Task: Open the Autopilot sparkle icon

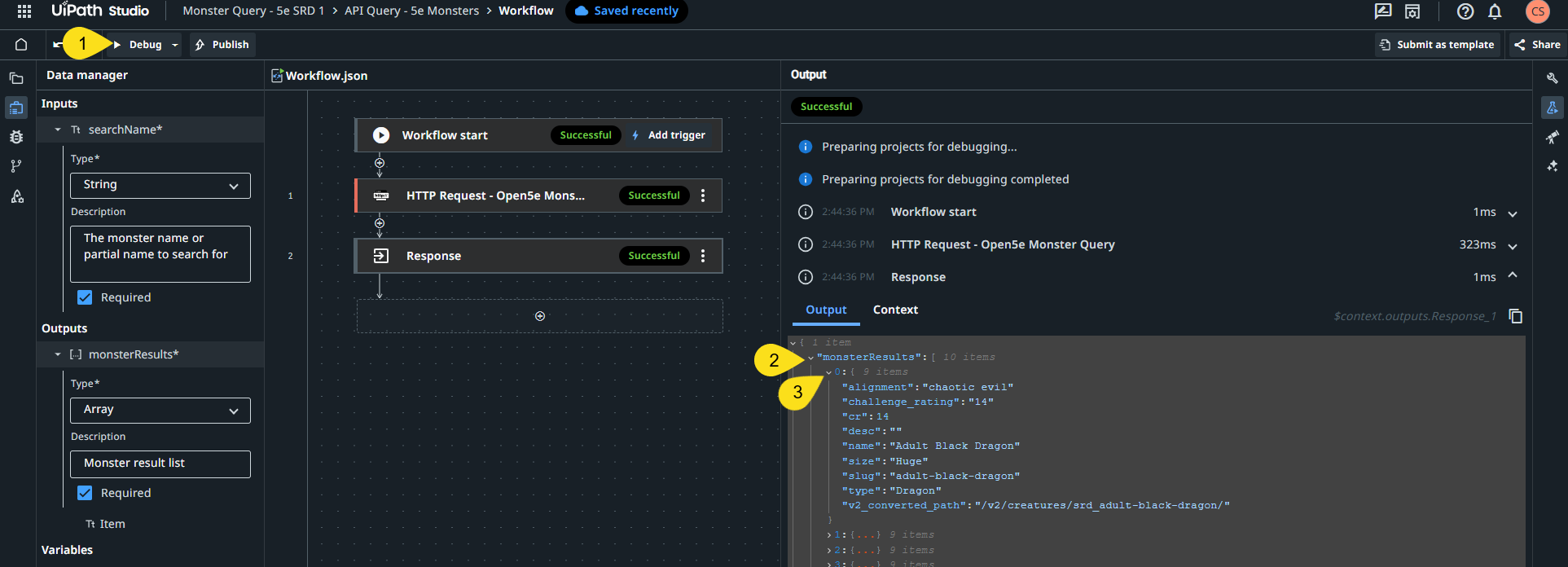Action: (1553, 166)
